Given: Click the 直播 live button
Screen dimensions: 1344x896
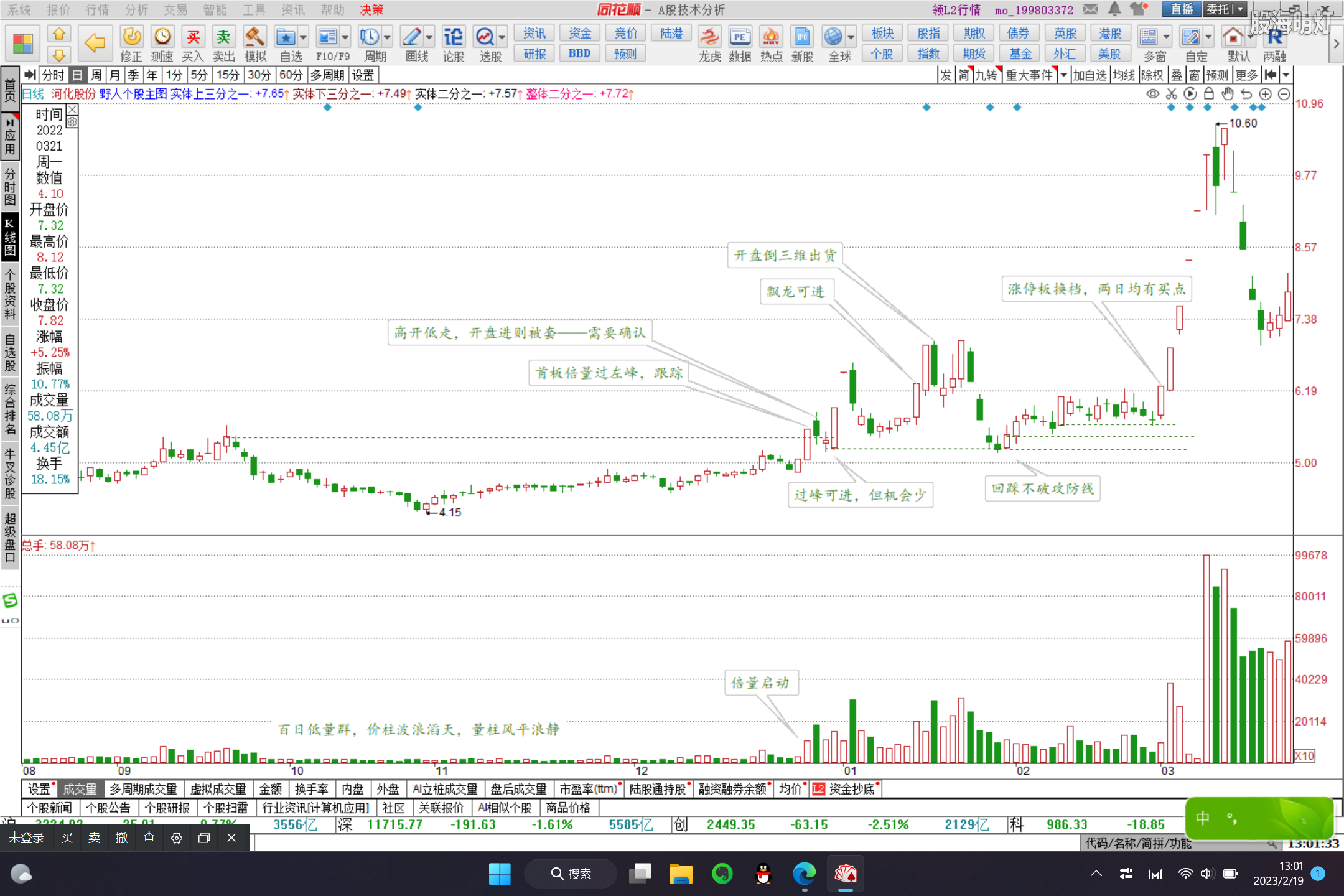Looking at the screenshot, I should pyautogui.click(x=1182, y=9).
